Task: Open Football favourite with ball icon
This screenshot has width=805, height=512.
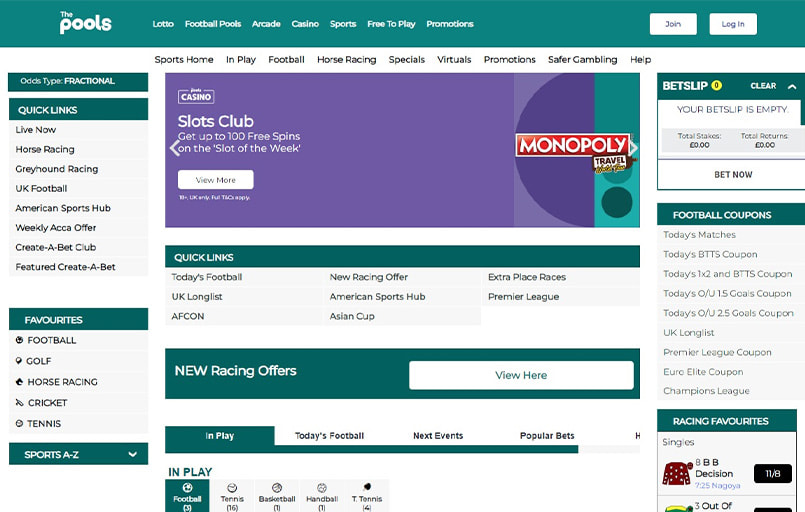Action: 79,340
